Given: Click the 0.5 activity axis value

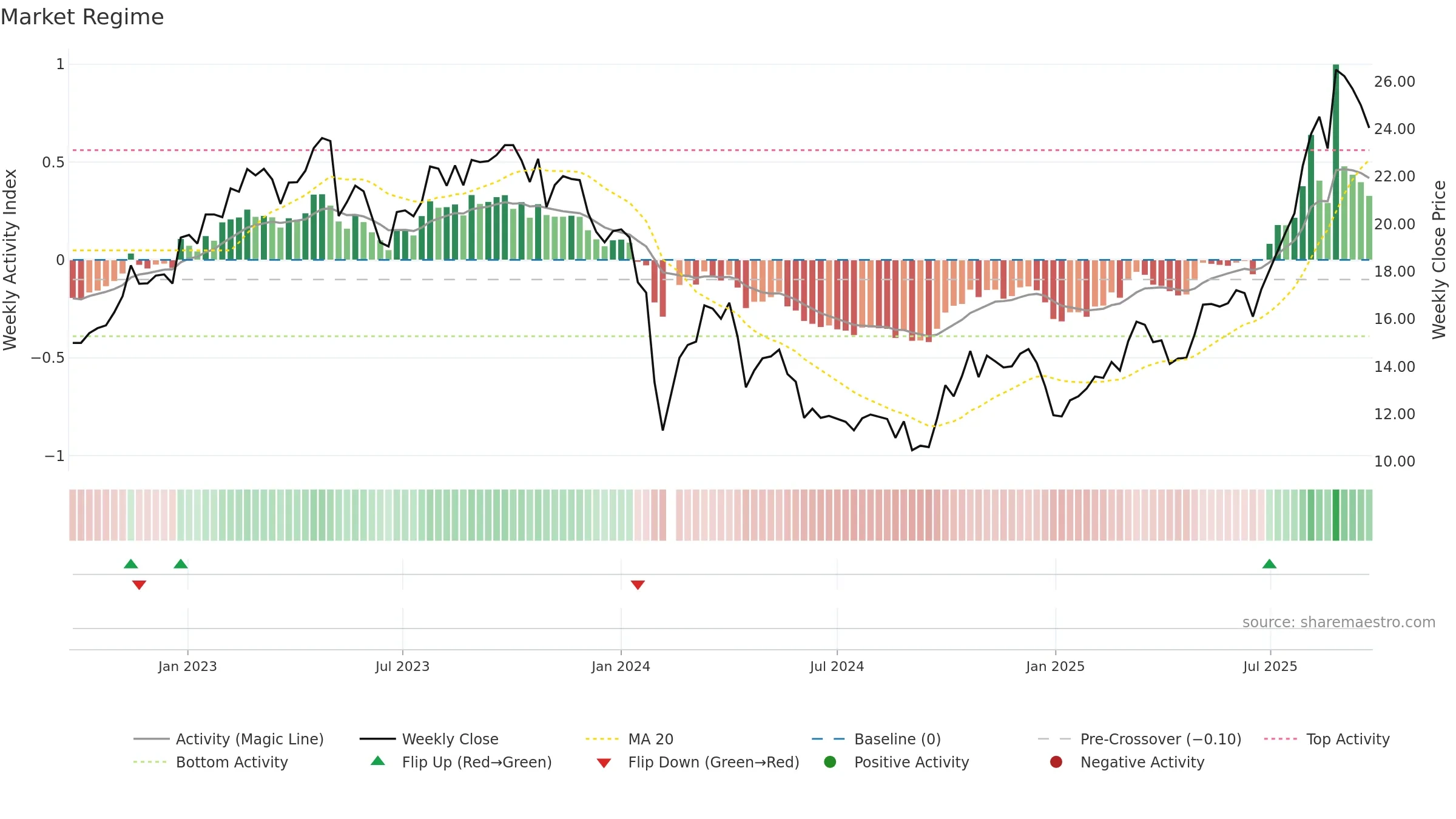Looking at the screenshot, I should pos(53,162).
